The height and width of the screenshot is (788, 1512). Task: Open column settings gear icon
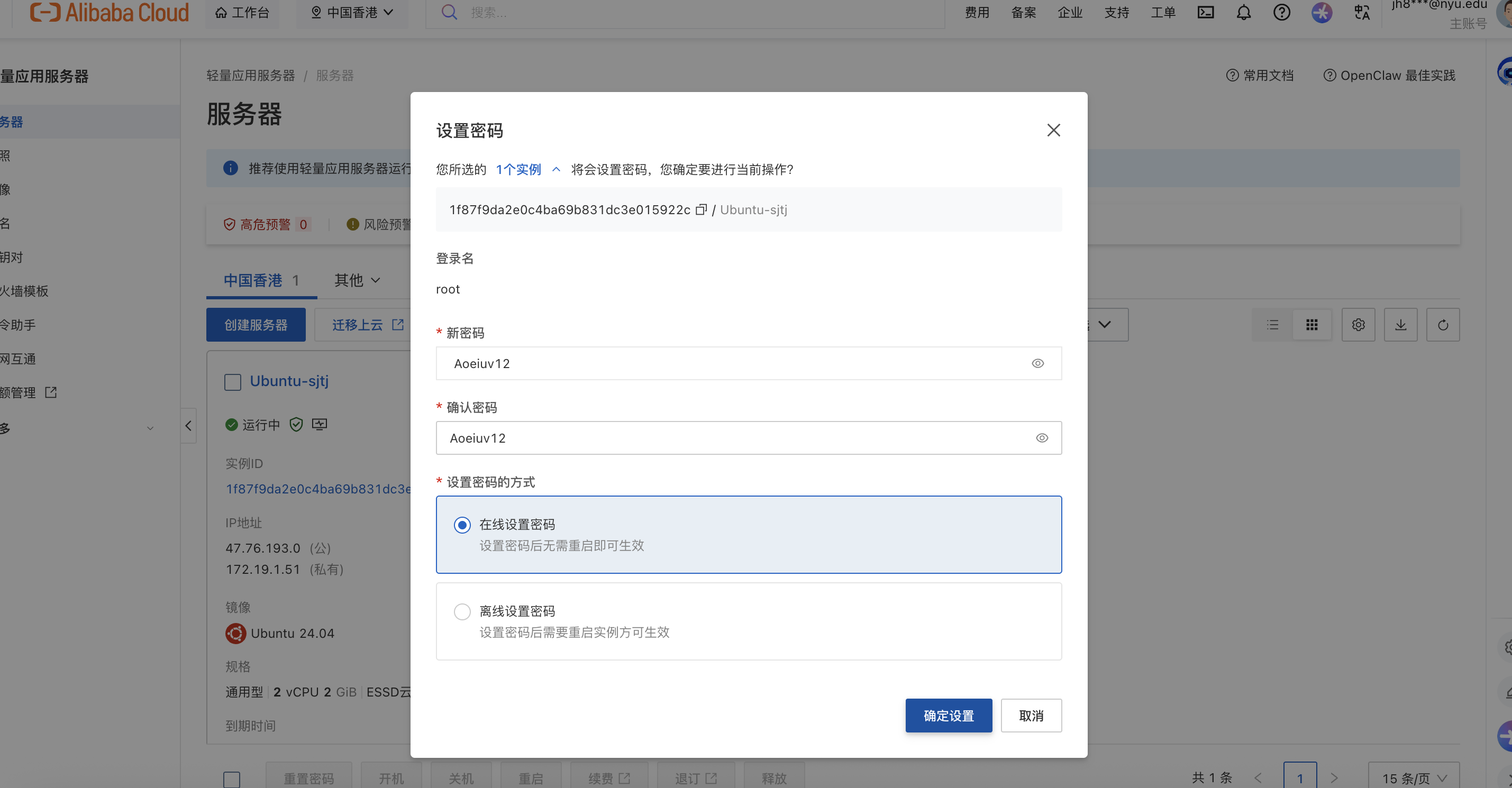coord(1358,325)
